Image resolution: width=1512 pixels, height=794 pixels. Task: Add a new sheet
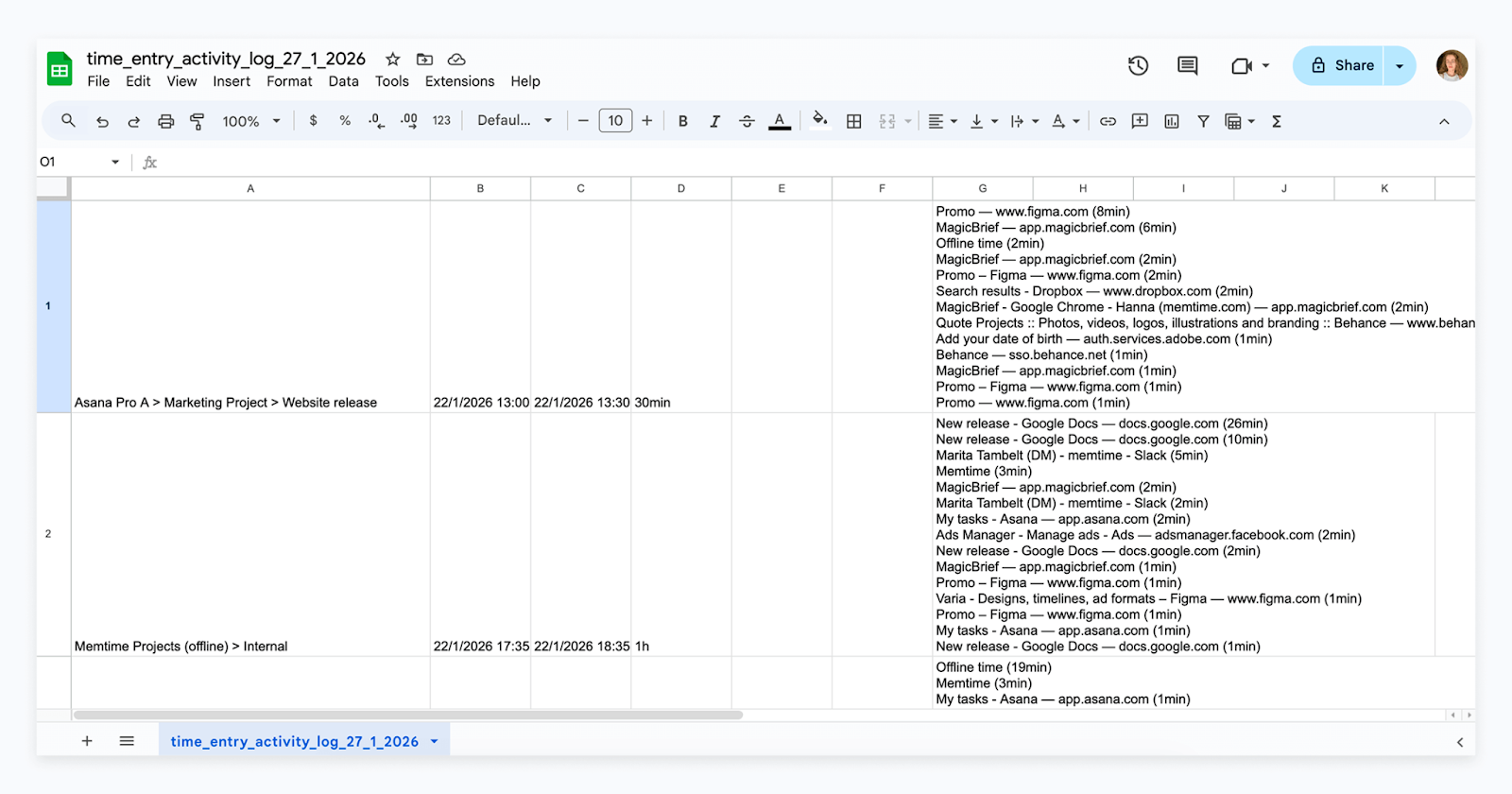point(87,741)
